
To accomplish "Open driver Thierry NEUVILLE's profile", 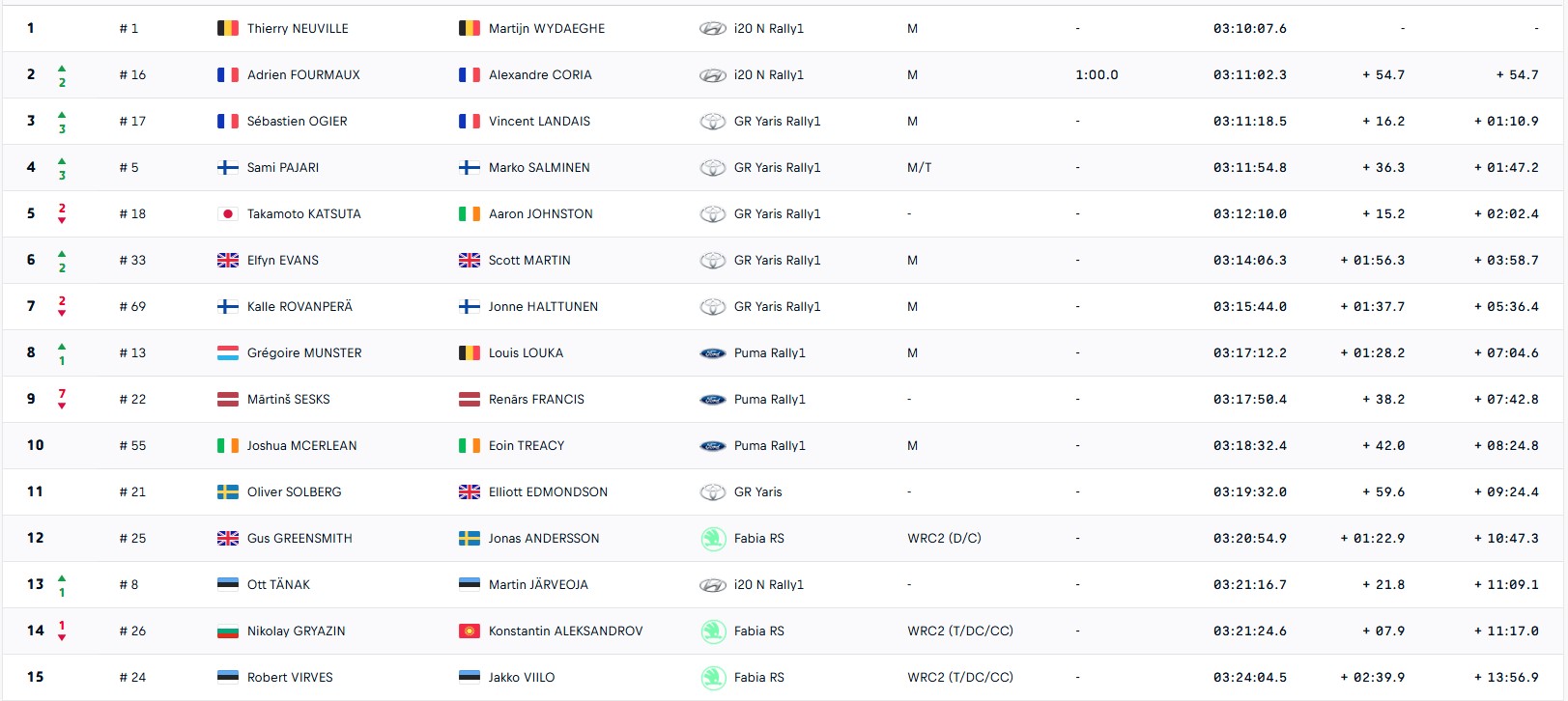I will (x=298, y=29).
